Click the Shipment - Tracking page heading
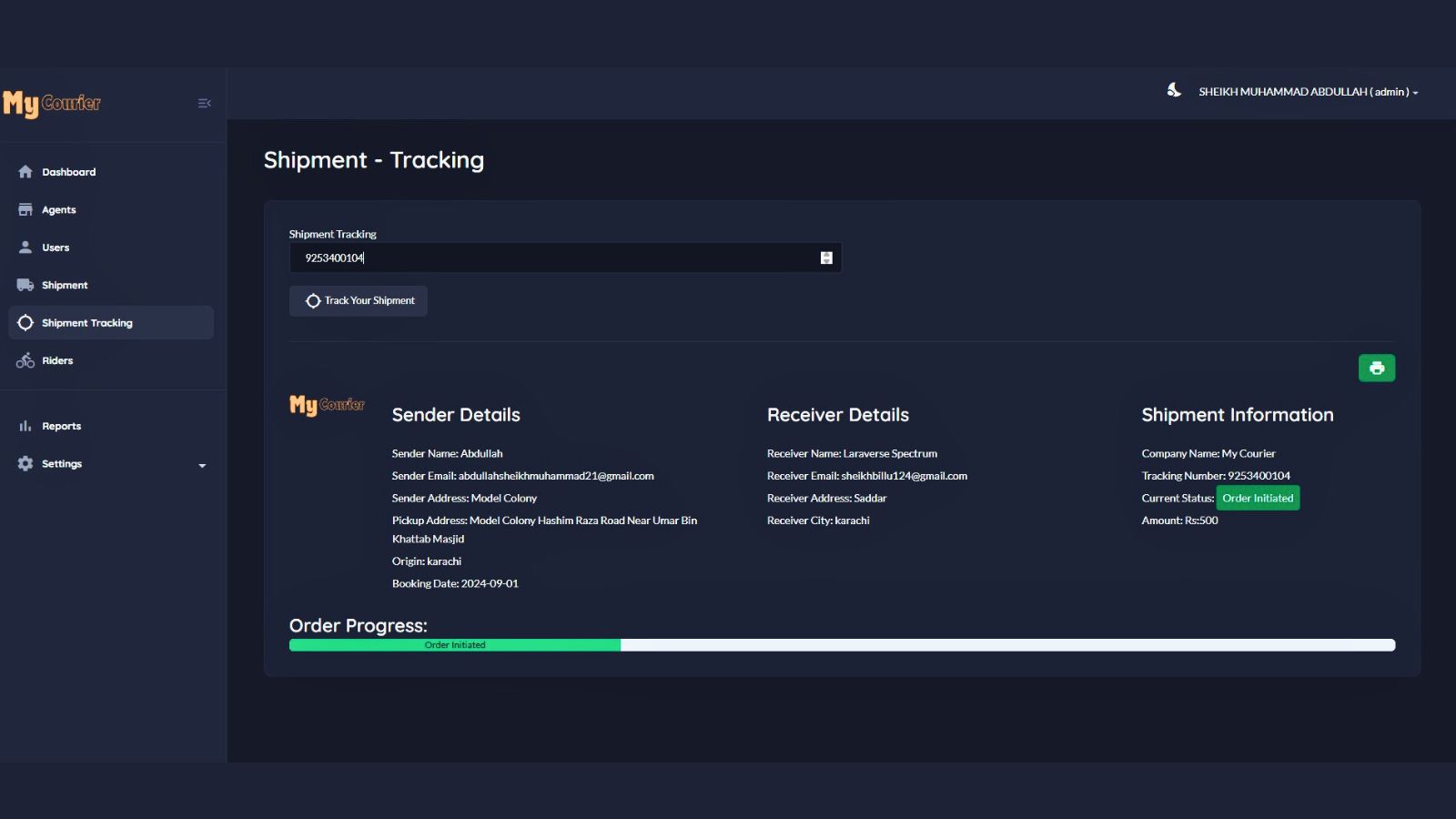The height and width of the screenshot is (819, 1456). click(x=374, y=160)
